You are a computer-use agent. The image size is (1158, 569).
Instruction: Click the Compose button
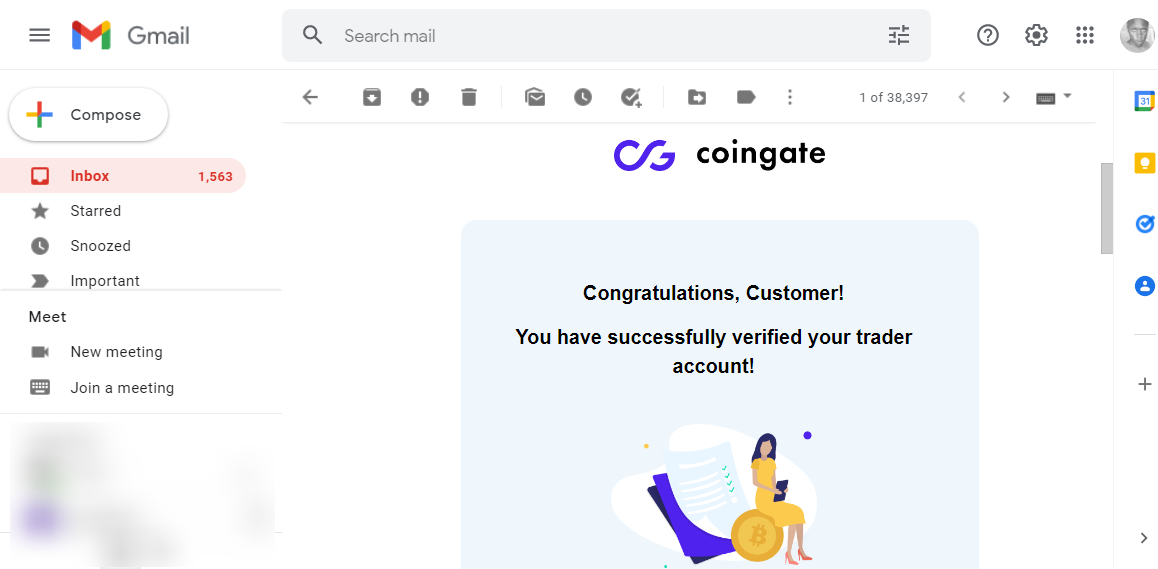[x=89, y=115]
